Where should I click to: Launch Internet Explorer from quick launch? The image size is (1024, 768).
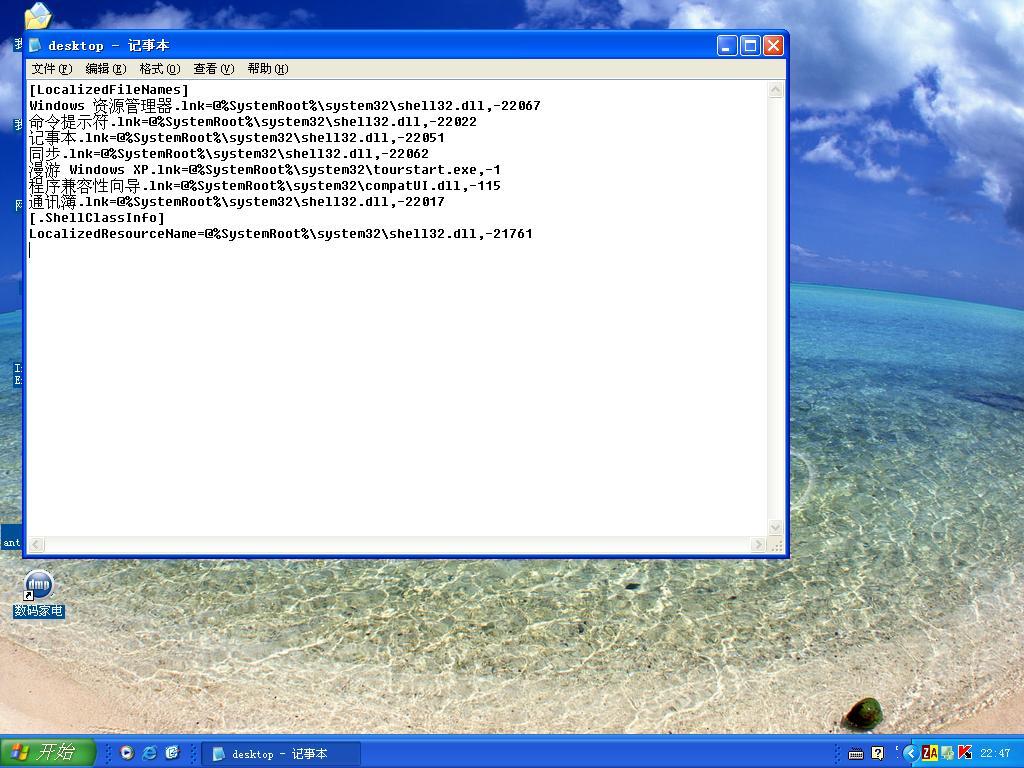(150, 753)
